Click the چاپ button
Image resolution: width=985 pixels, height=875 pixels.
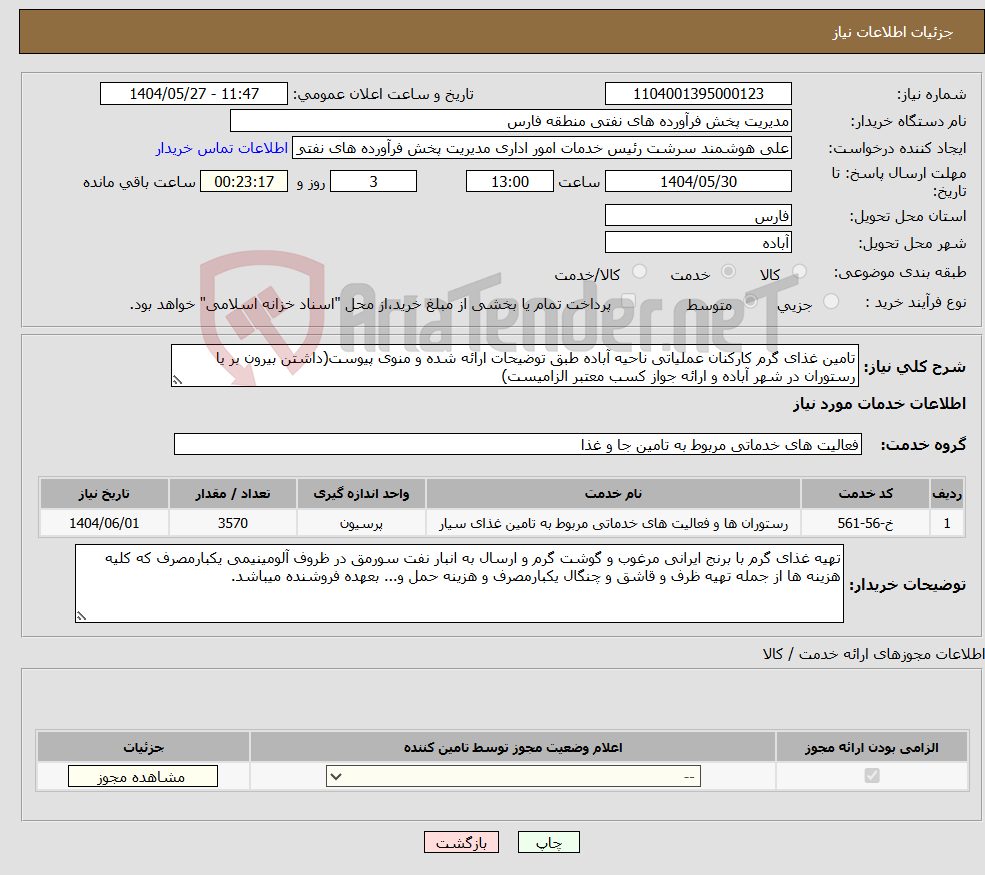(548, 842)
